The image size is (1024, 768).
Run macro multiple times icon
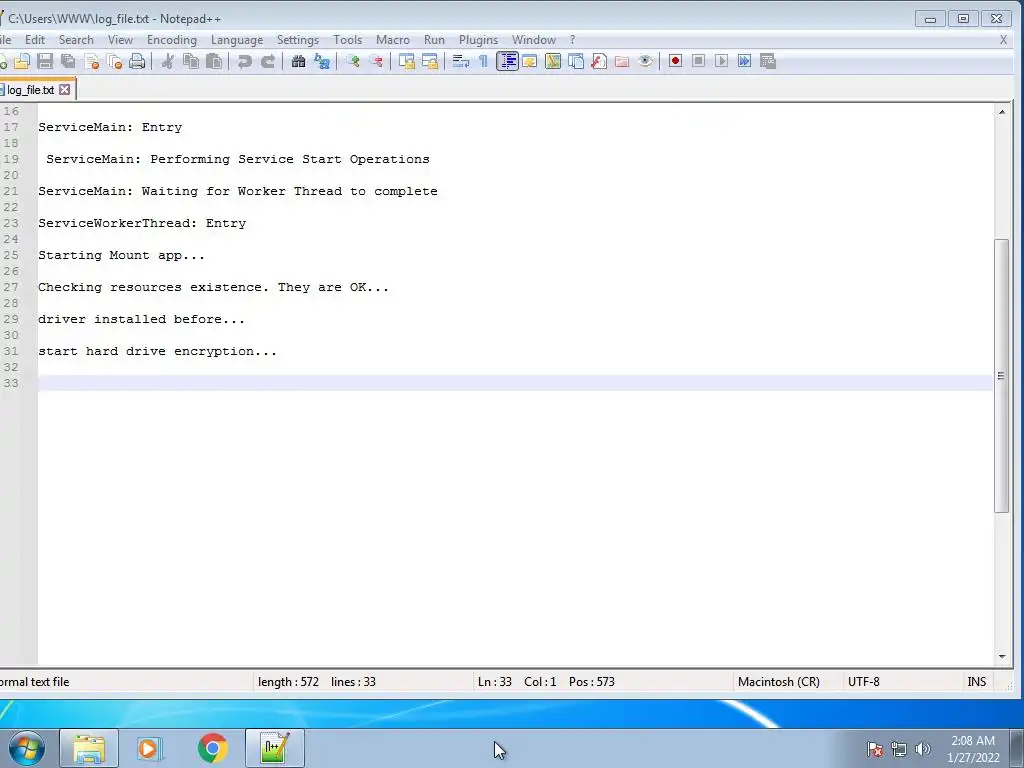point(744,61)
